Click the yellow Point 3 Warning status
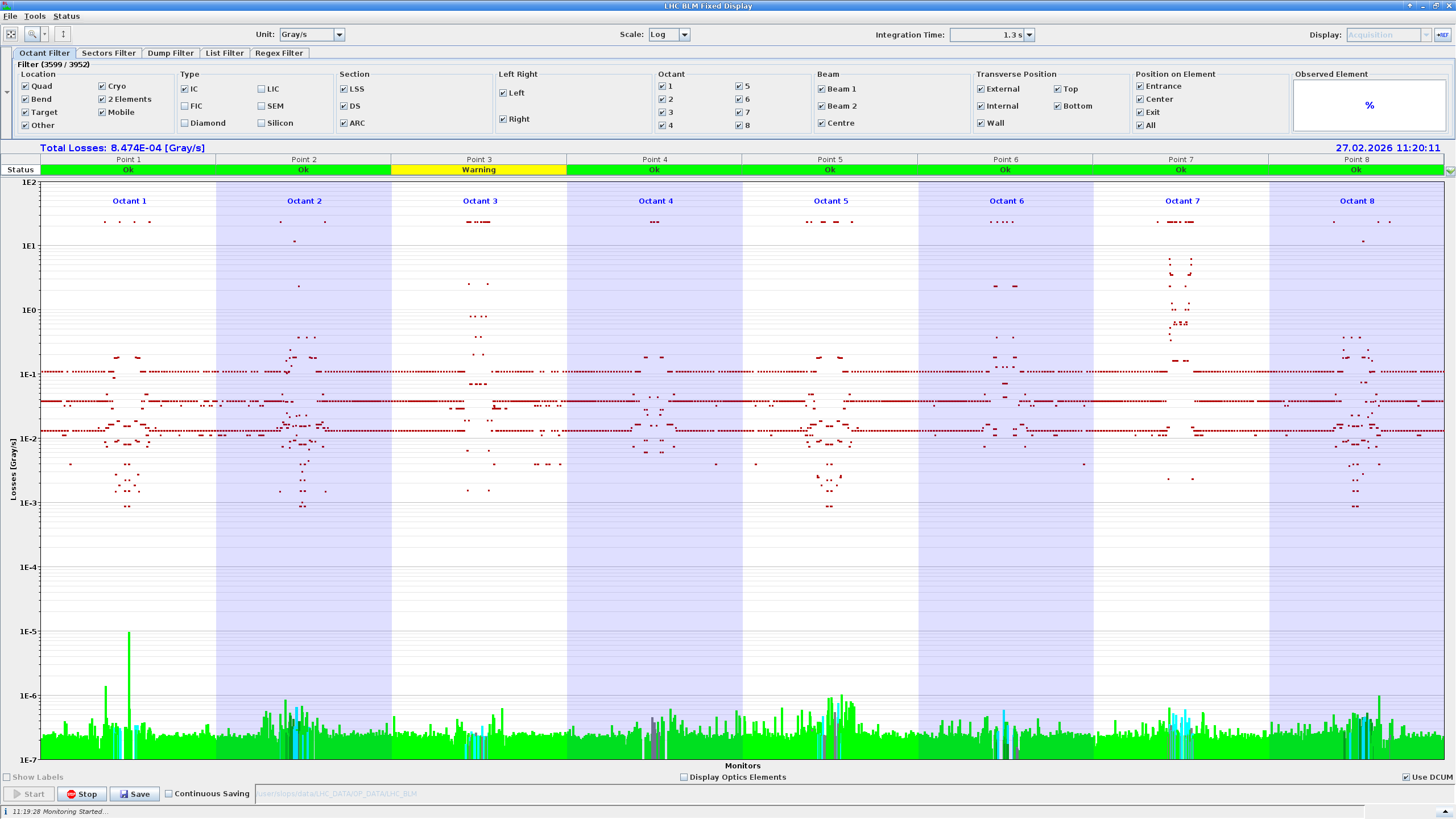This screenshot has height=819, width=1456. click(478, 170)
